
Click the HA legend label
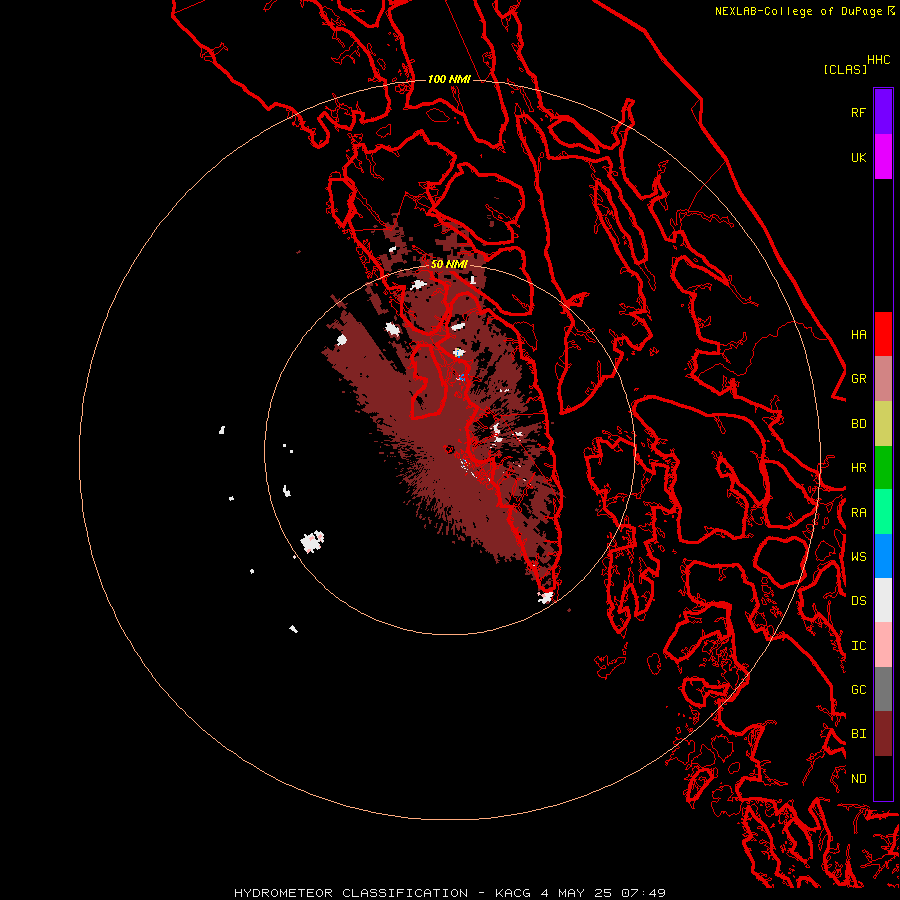(858, 335)
